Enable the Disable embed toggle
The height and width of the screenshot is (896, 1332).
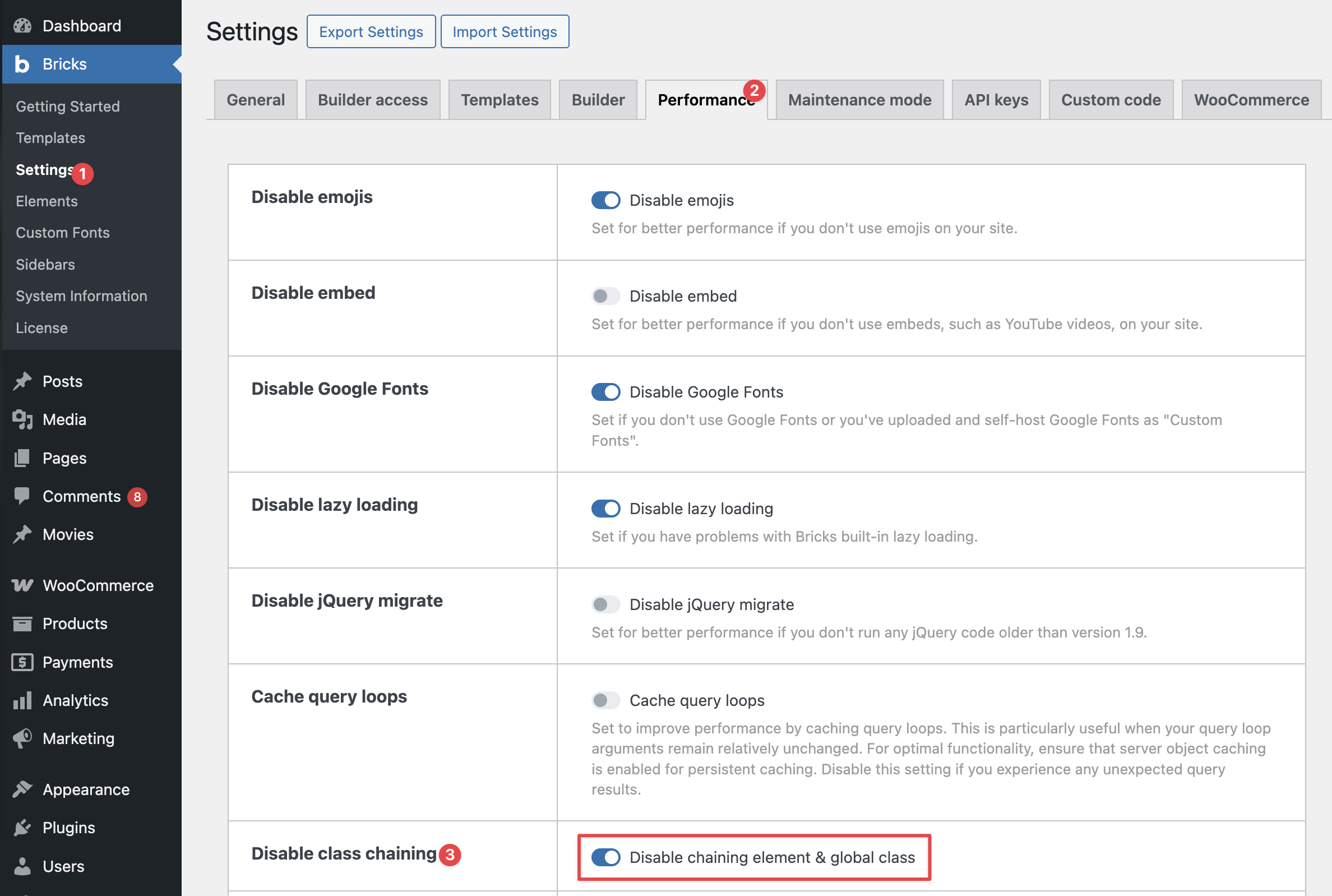point(605,296)
